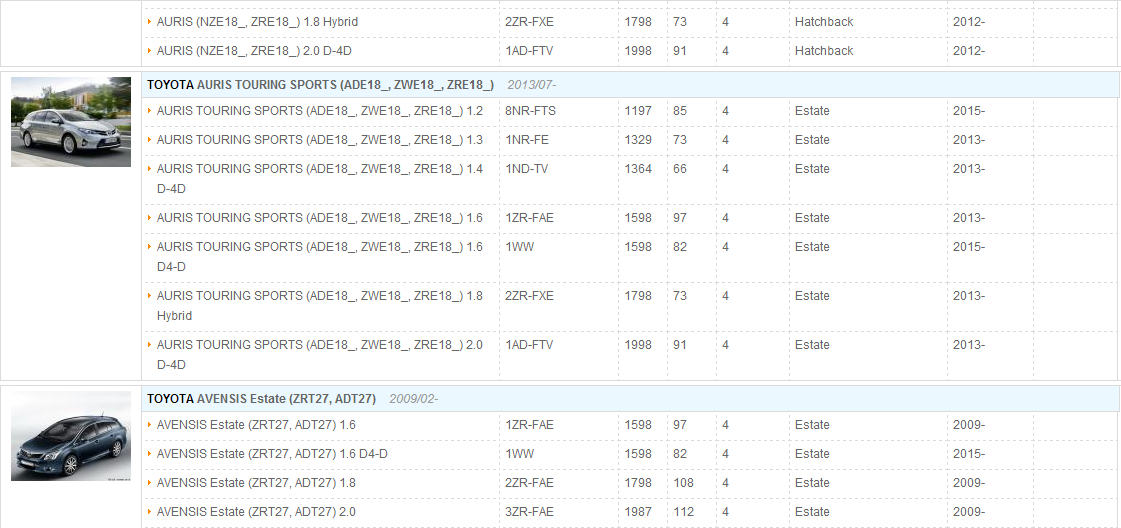
Task: Click orange arrow beside AURIS 2.0 D-4D
Action: pyautogui.click(x=149, y=51)
